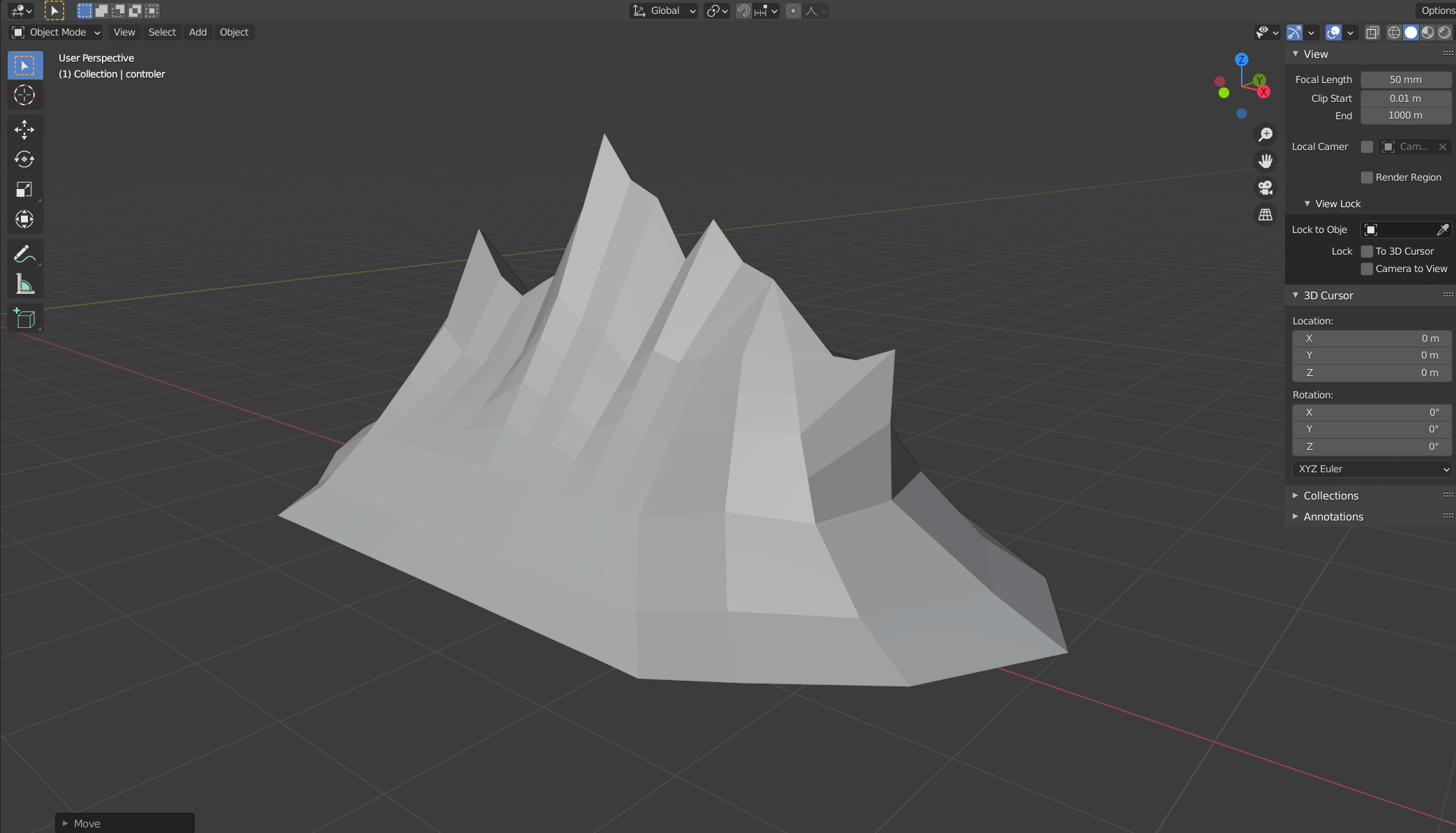1456x833 pixels.
Task: Open the Object Mode dropdown
Action: (57, 32)
